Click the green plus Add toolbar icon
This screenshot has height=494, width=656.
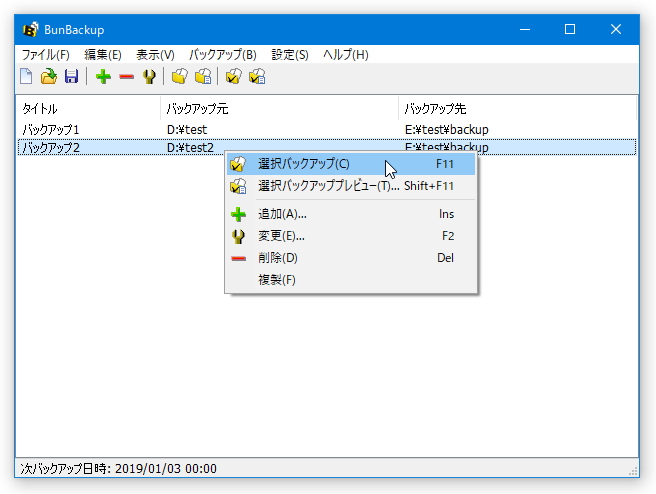(x=103, y=77)
